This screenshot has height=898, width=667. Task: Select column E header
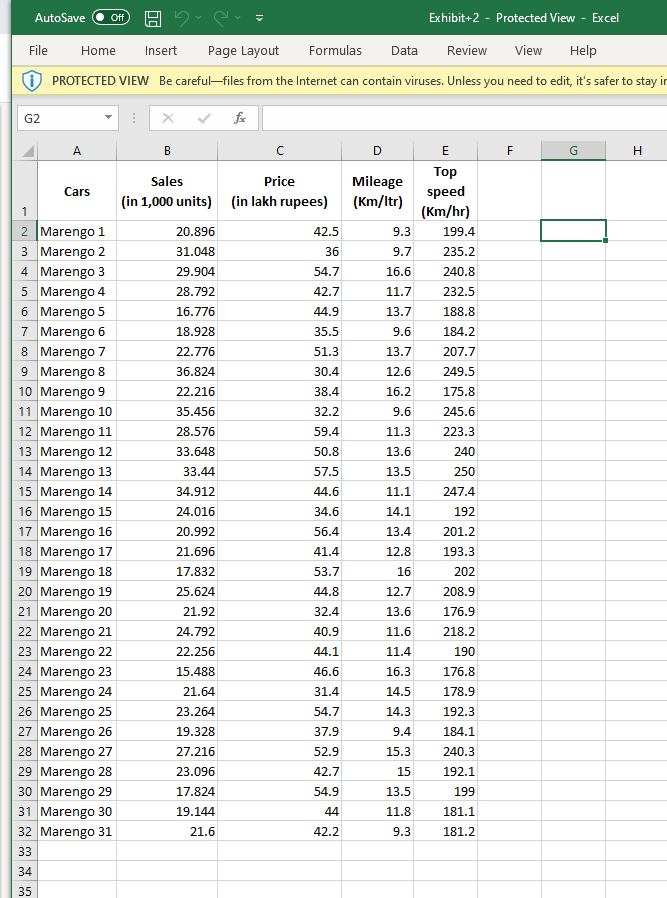(445, 151)
